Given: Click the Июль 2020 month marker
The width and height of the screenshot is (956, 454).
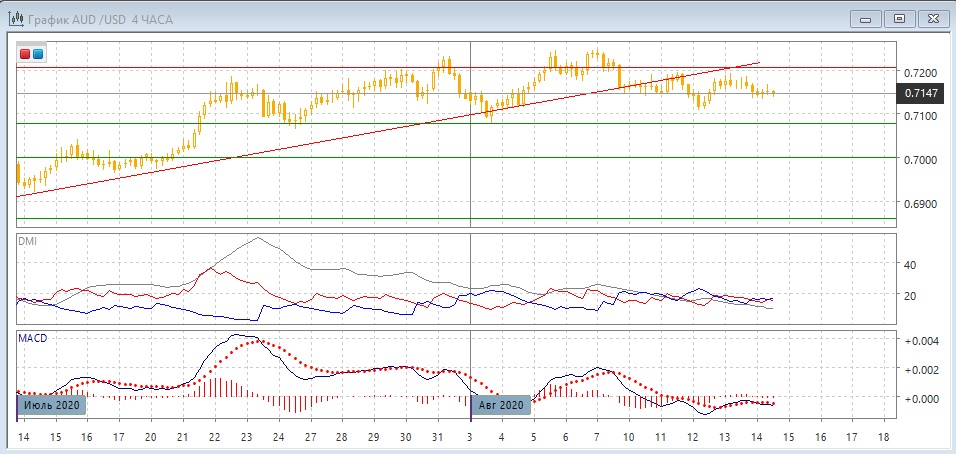Looking at the screenshot, I should (52, 405).
